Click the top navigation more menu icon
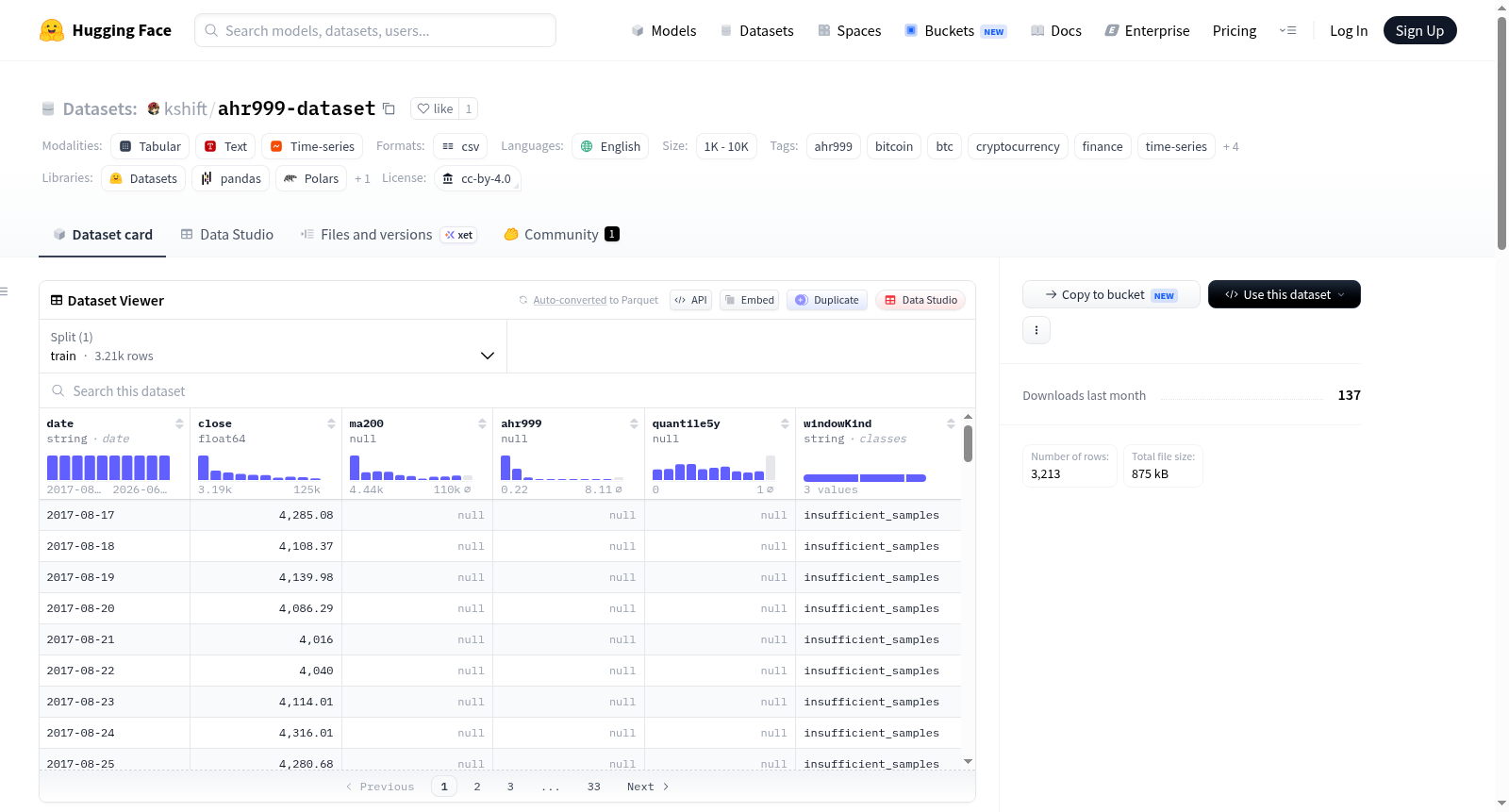The image size is (1509, 812). pyautogui.click(x=1287, y=31)
